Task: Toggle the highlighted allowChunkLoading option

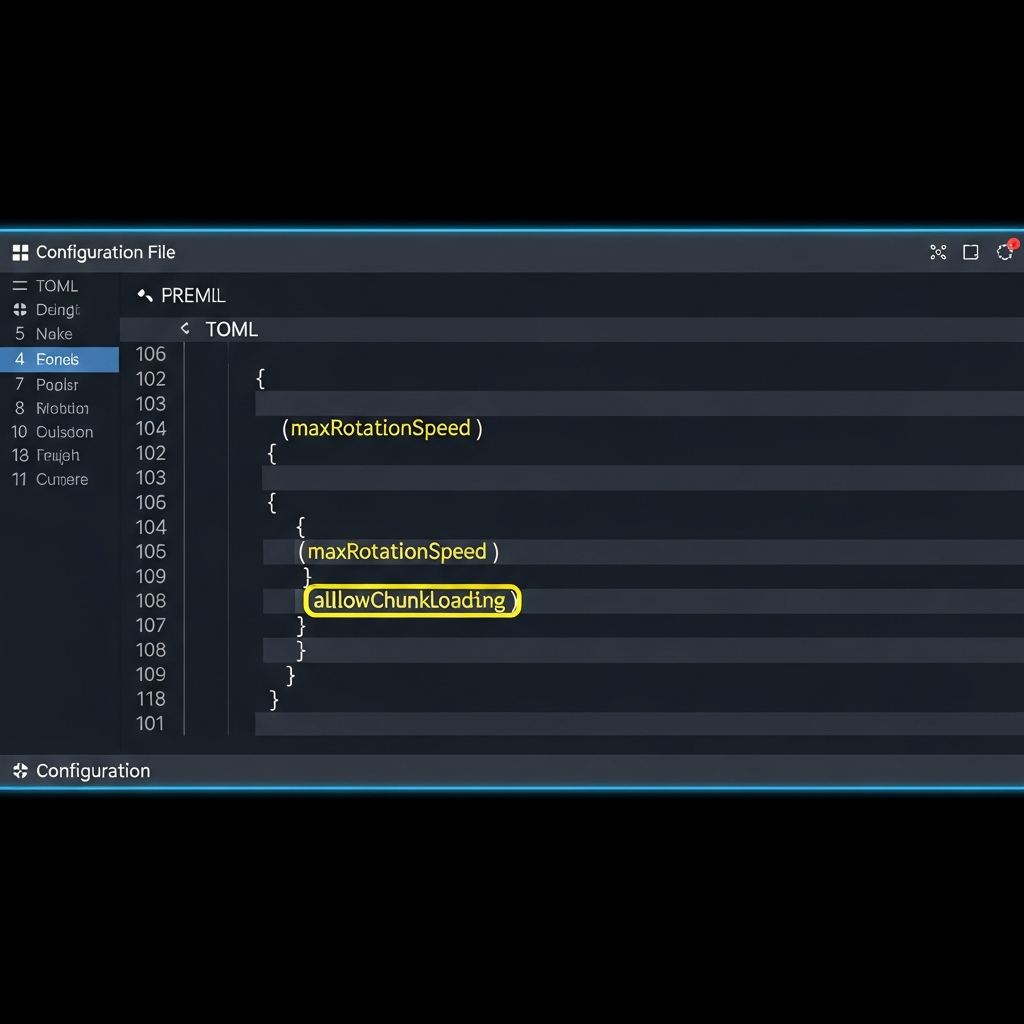Action: point(412,601)
